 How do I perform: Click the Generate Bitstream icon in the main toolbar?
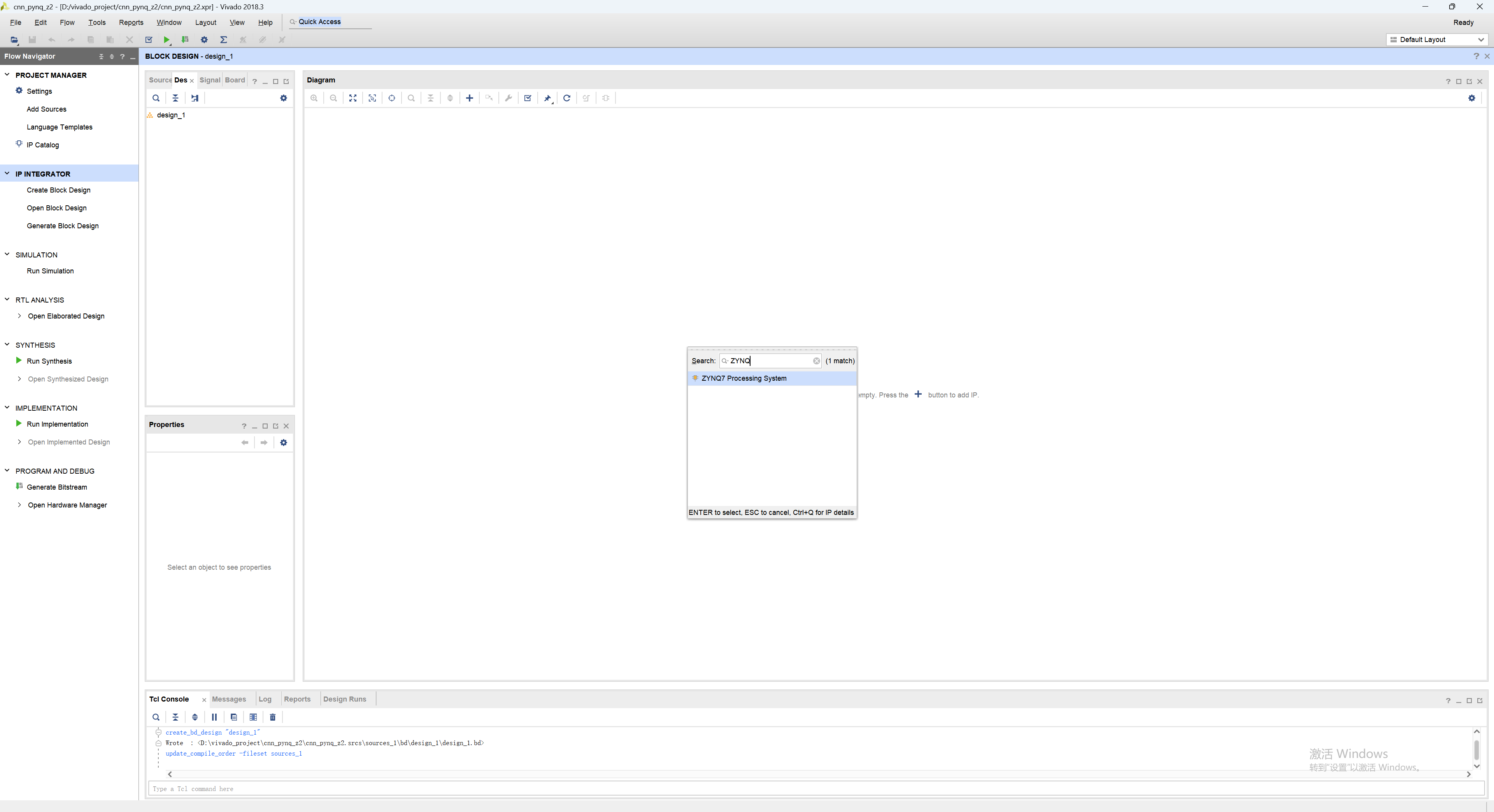[x=185, y=39]
